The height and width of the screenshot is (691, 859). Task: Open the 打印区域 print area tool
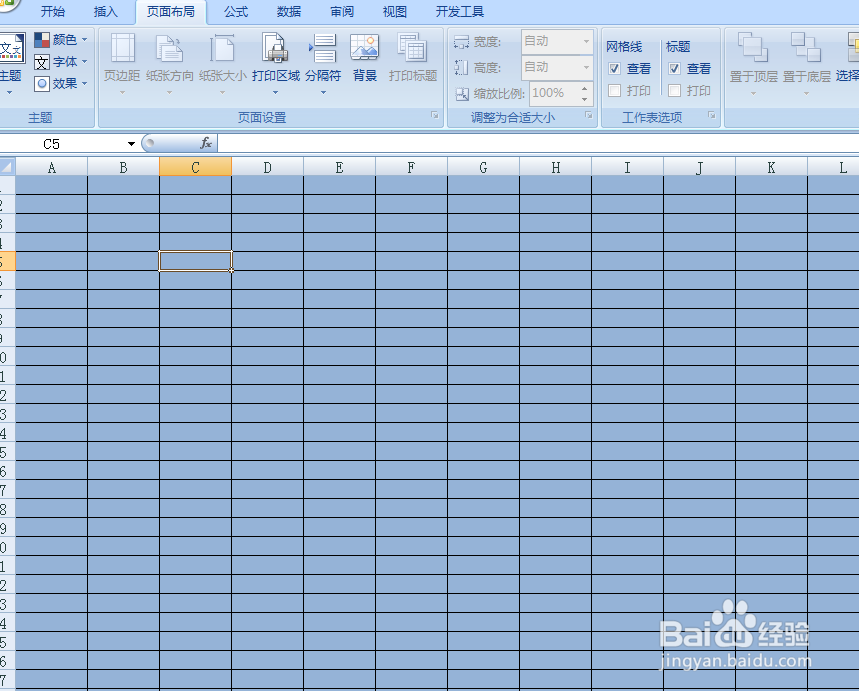point(276,63)
